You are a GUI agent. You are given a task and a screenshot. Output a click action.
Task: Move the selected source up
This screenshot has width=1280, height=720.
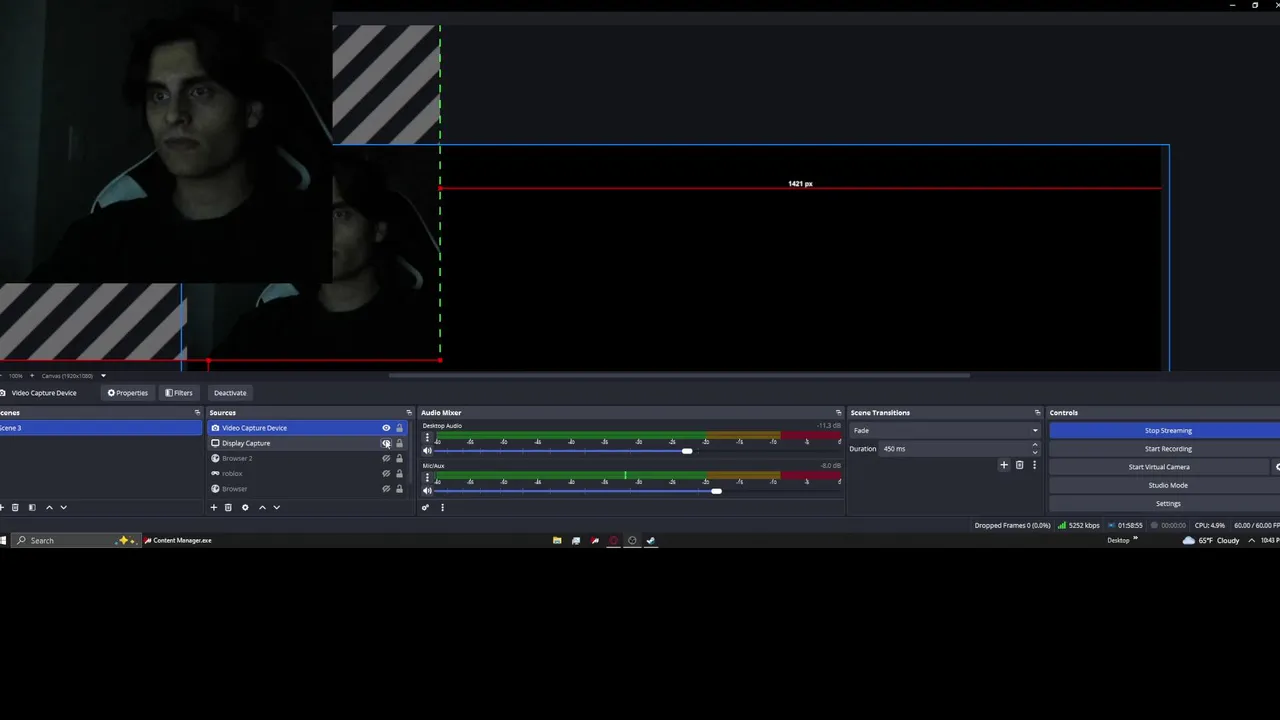[x=262, y=507]
